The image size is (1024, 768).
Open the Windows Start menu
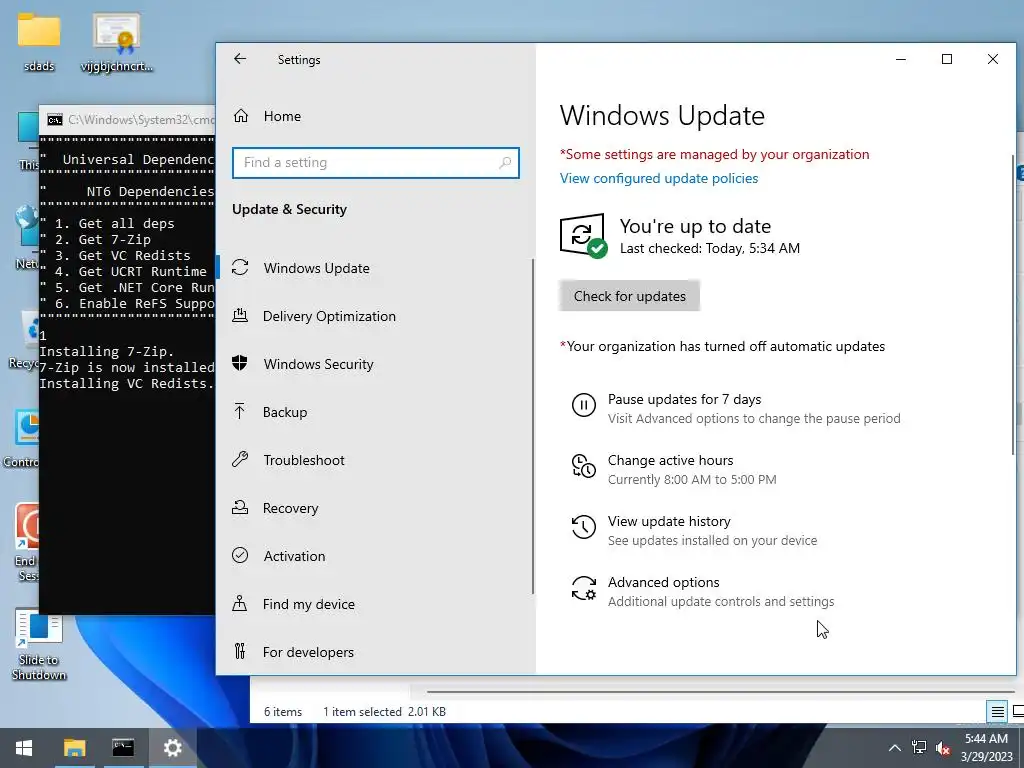click(x=24, y=748)
